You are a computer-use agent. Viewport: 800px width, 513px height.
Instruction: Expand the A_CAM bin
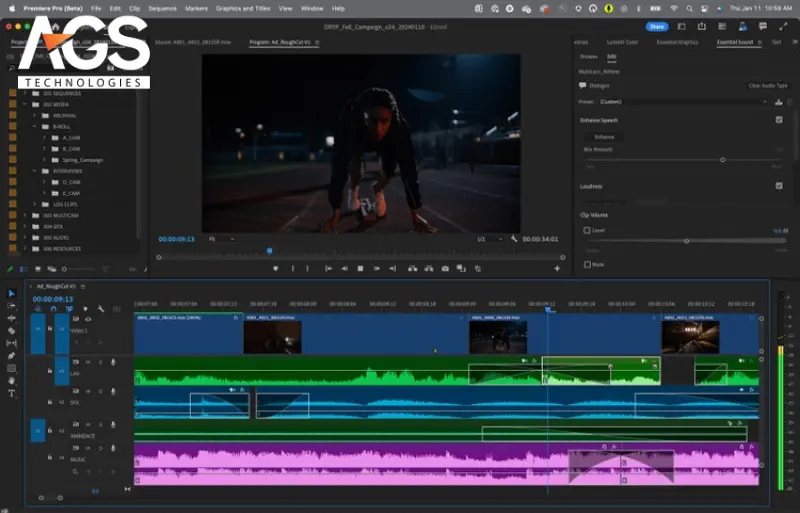[44, 138]
